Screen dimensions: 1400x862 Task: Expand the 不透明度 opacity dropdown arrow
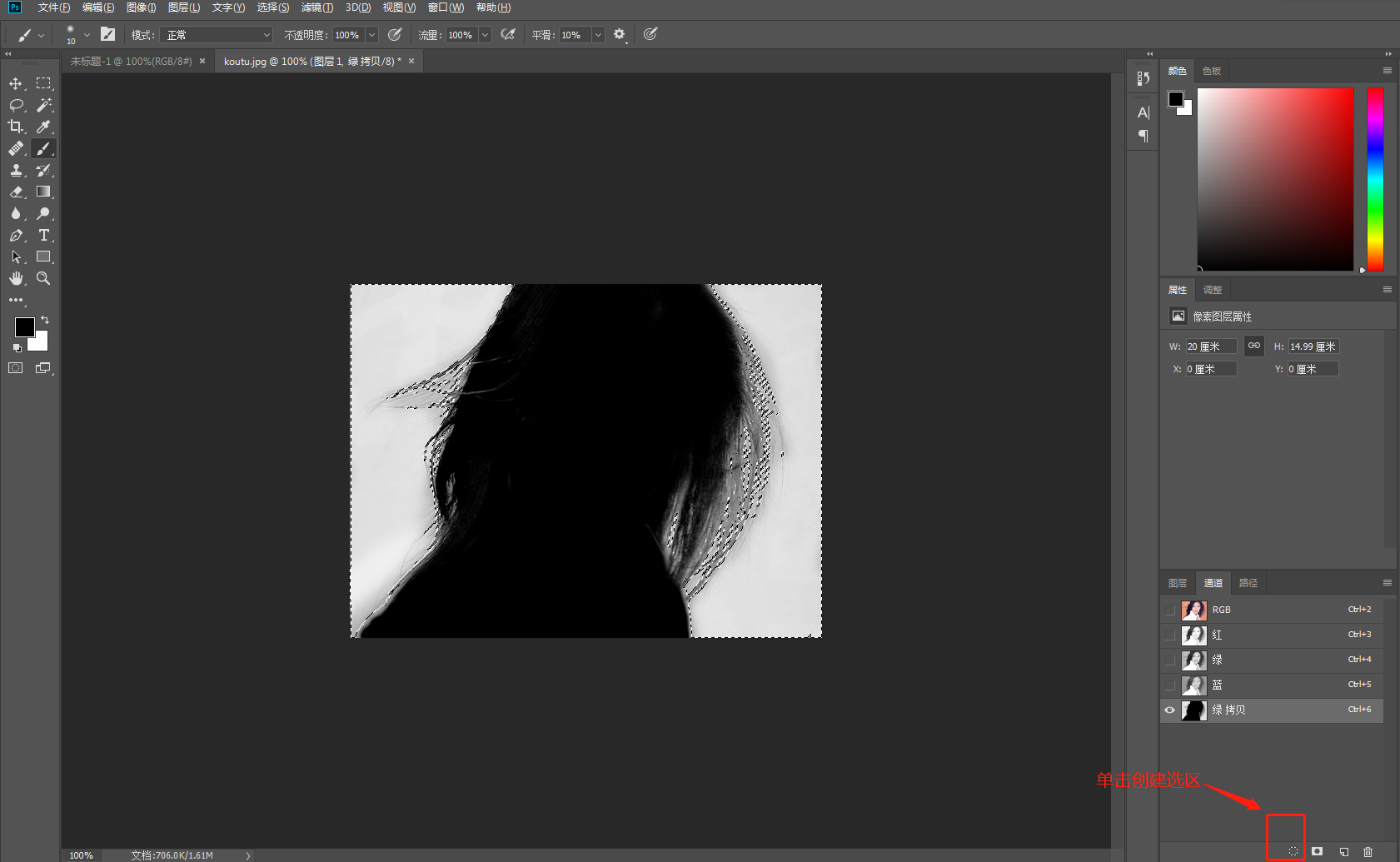click(371, 35)
